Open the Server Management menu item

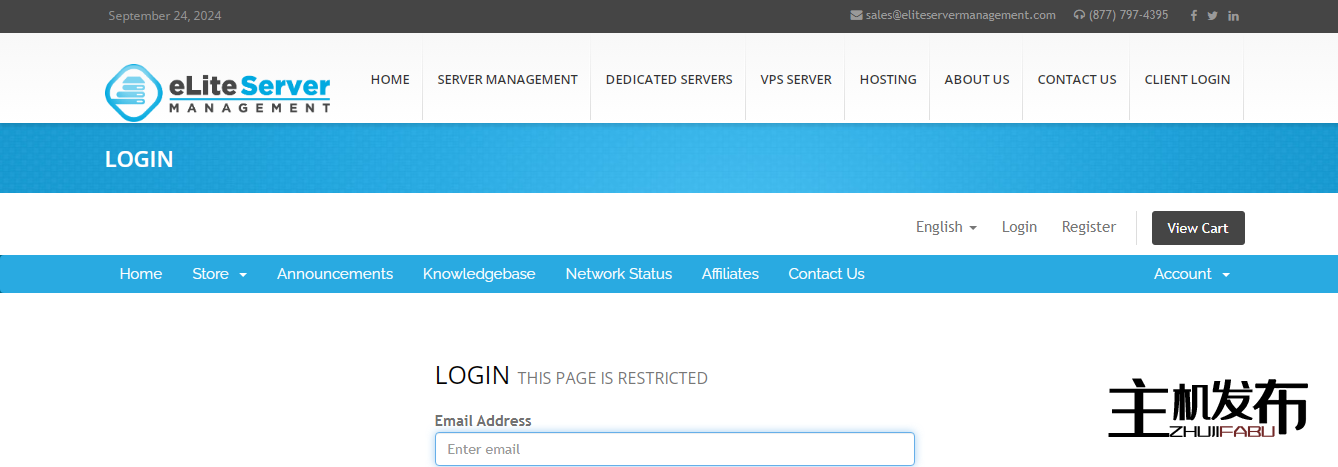tap(507, 80)
